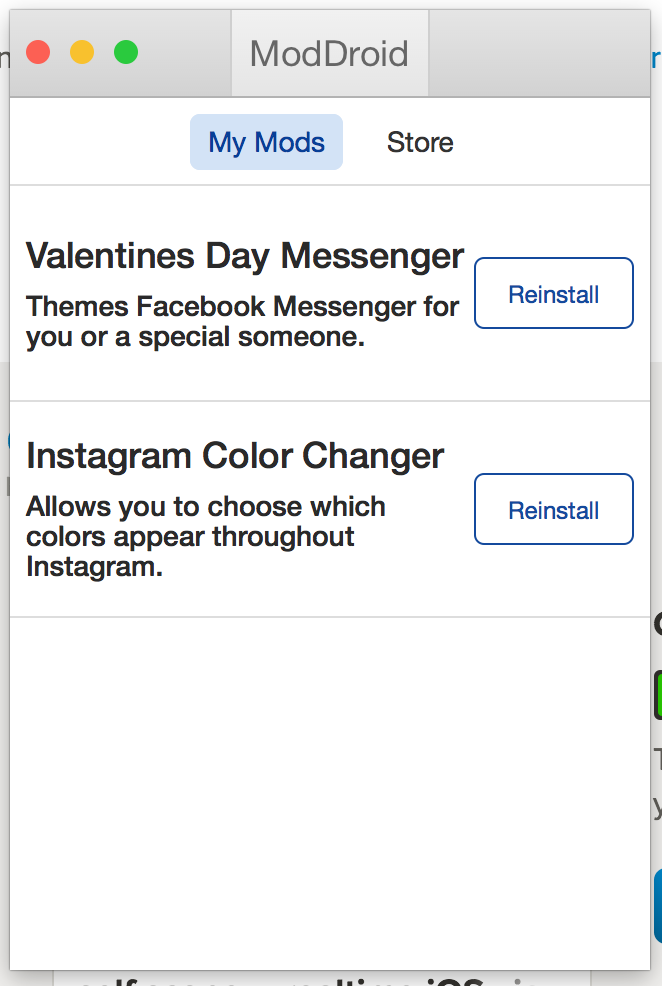Minimize ModDroid using the yellow button
The width and height of the screenshot is (662, 986).
tap(82, 52)
